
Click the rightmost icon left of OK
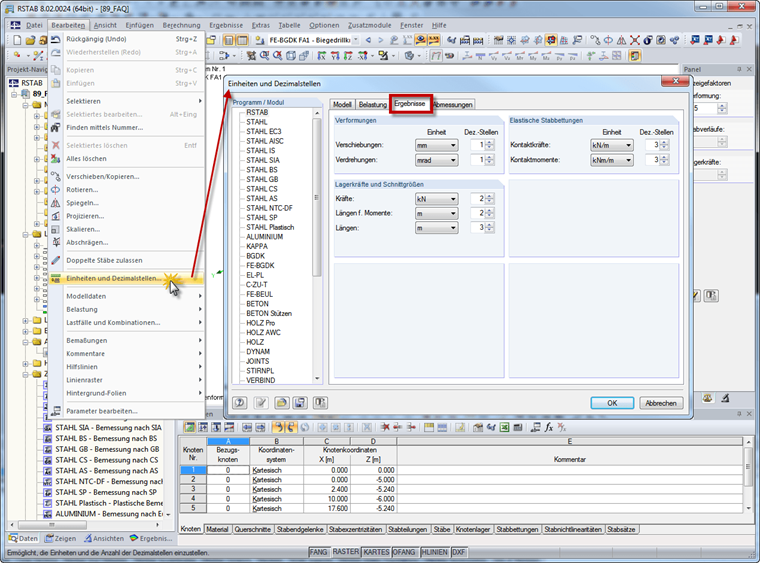[320, 403]
